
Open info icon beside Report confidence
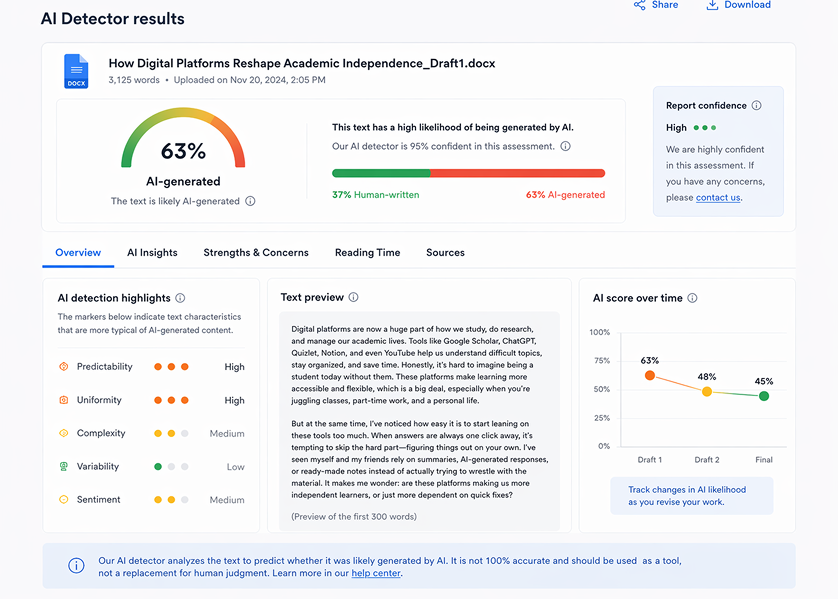(x=756, y=106)
